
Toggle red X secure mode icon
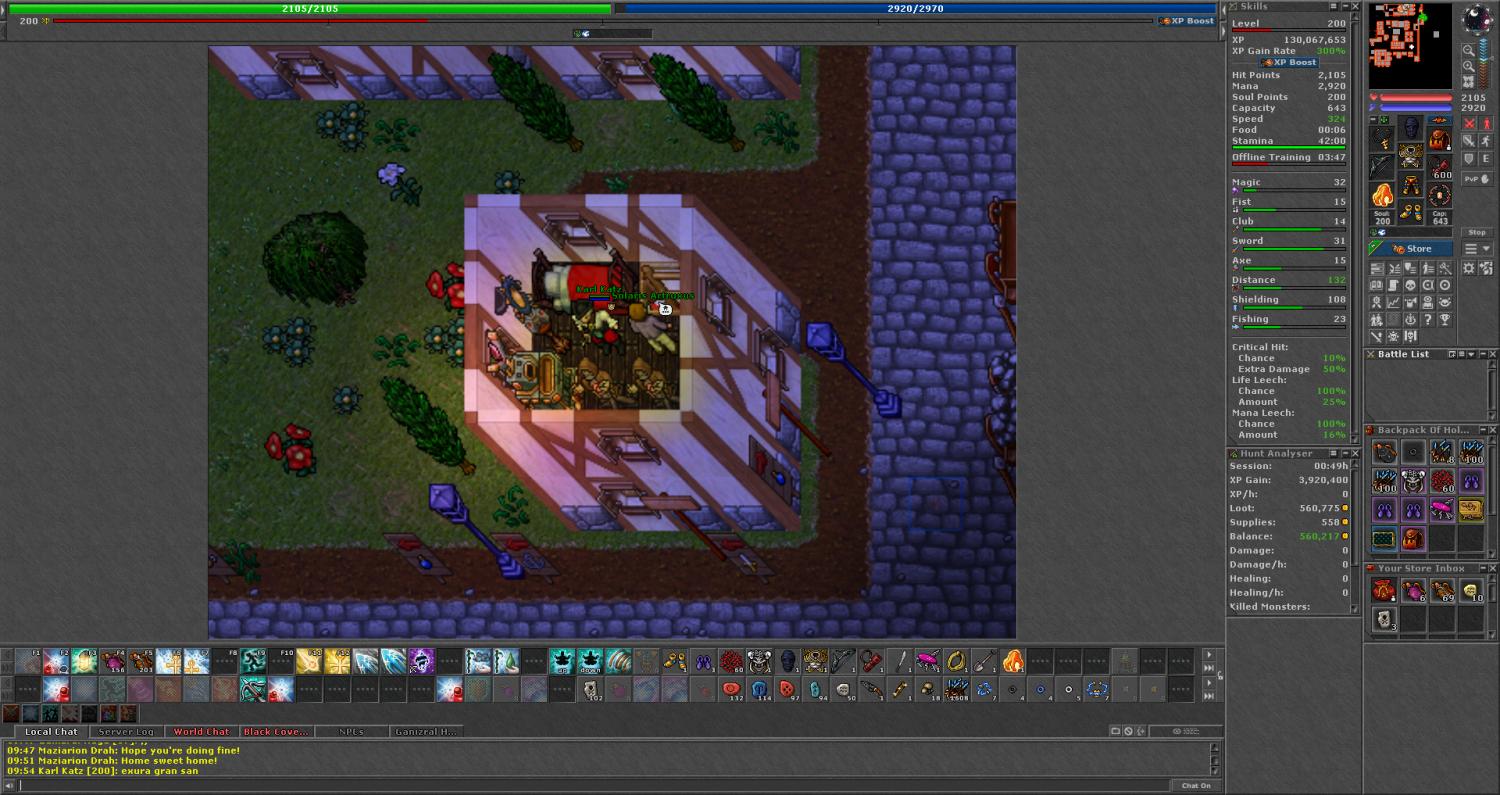click(x=1469, y=123)
